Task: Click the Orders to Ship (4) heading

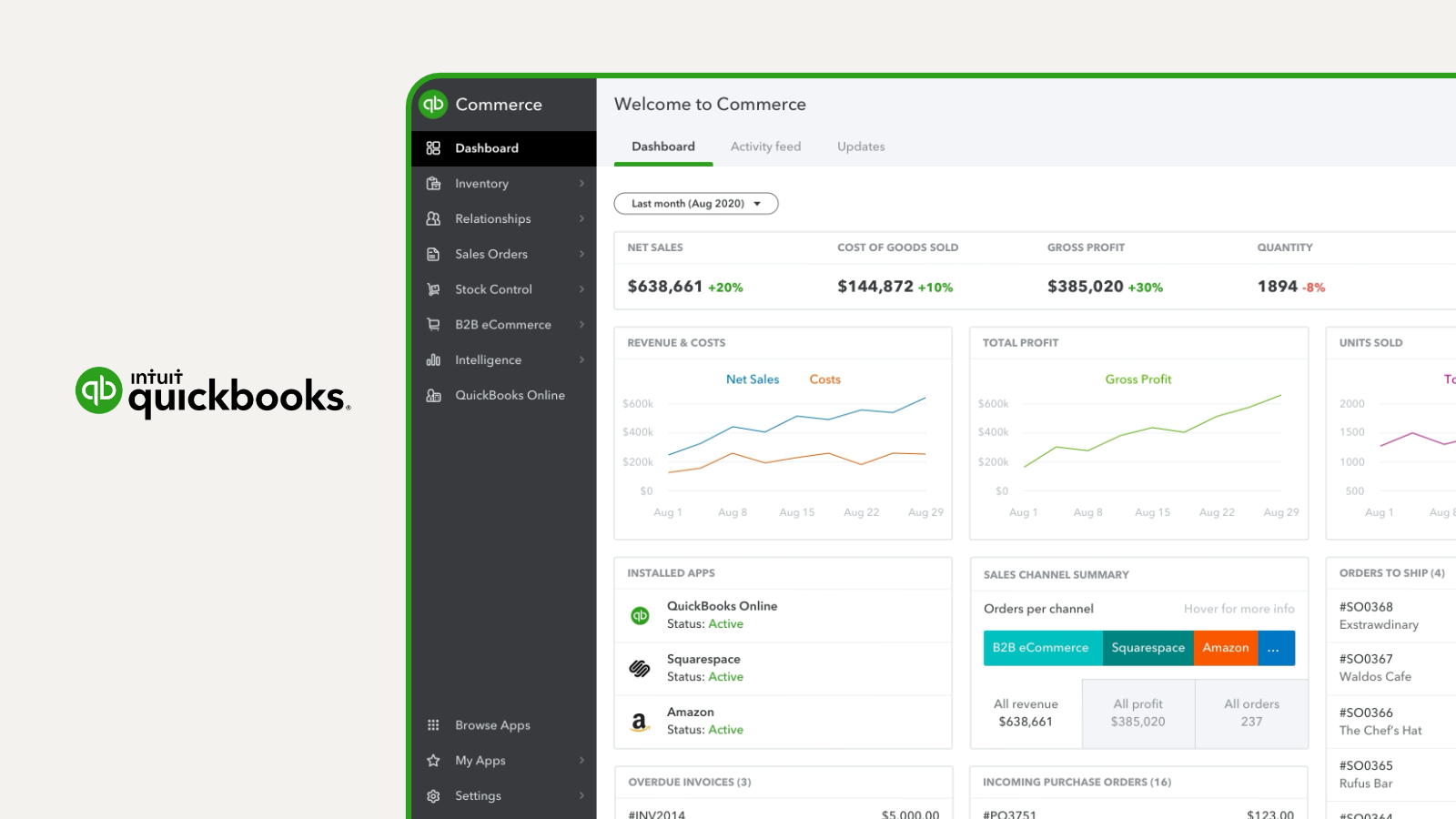Action: click(1392, 573)
